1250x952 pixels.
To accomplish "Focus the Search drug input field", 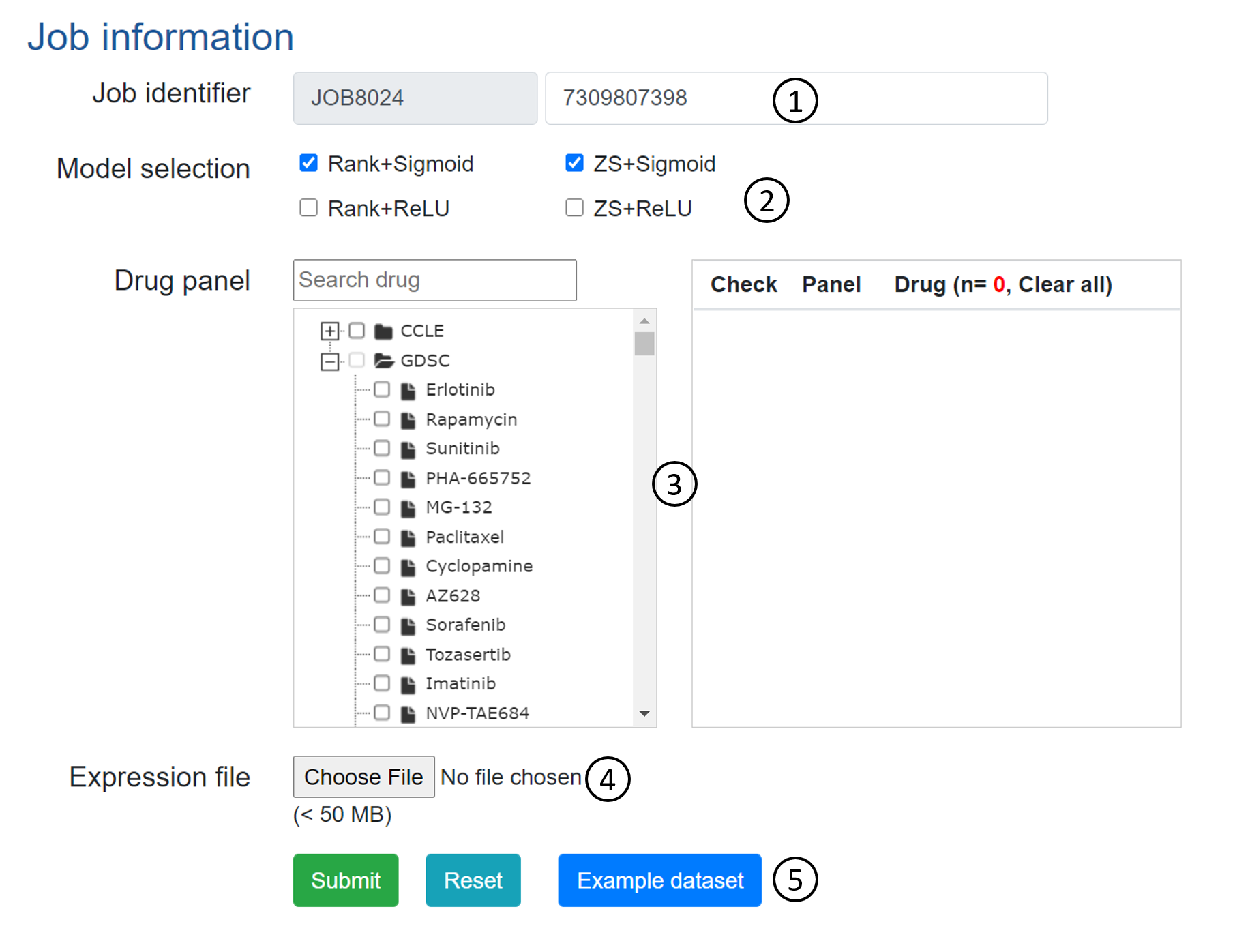I will coord(434,280).
